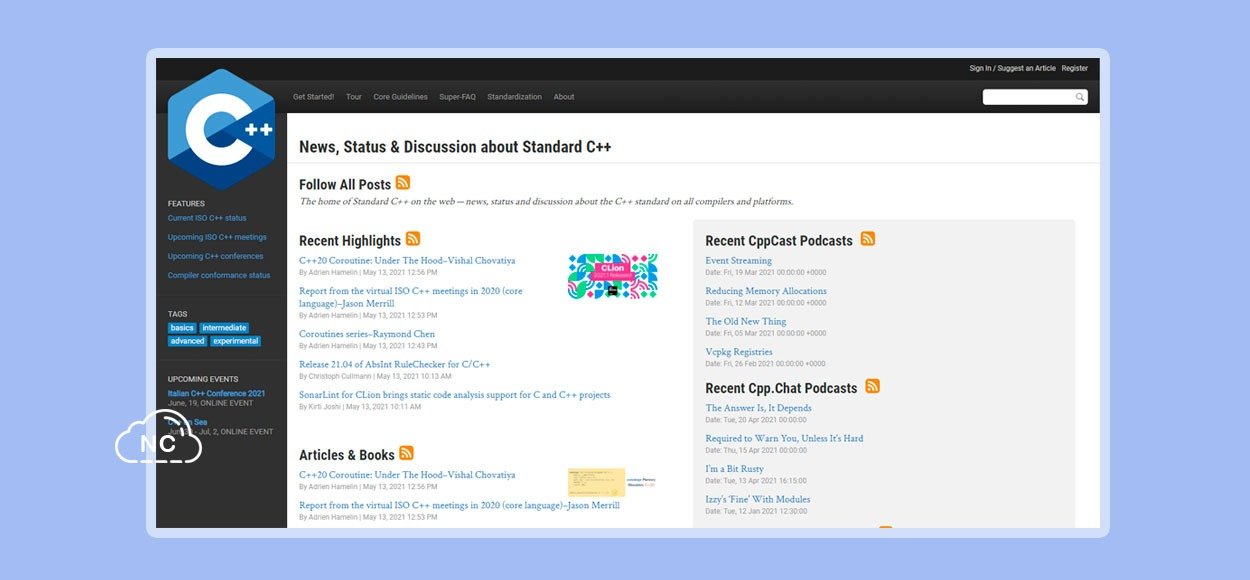This screenshot has height=580, width=1250.
Task: Open Reducing Memory Allocations podcast
Action: 766,291
